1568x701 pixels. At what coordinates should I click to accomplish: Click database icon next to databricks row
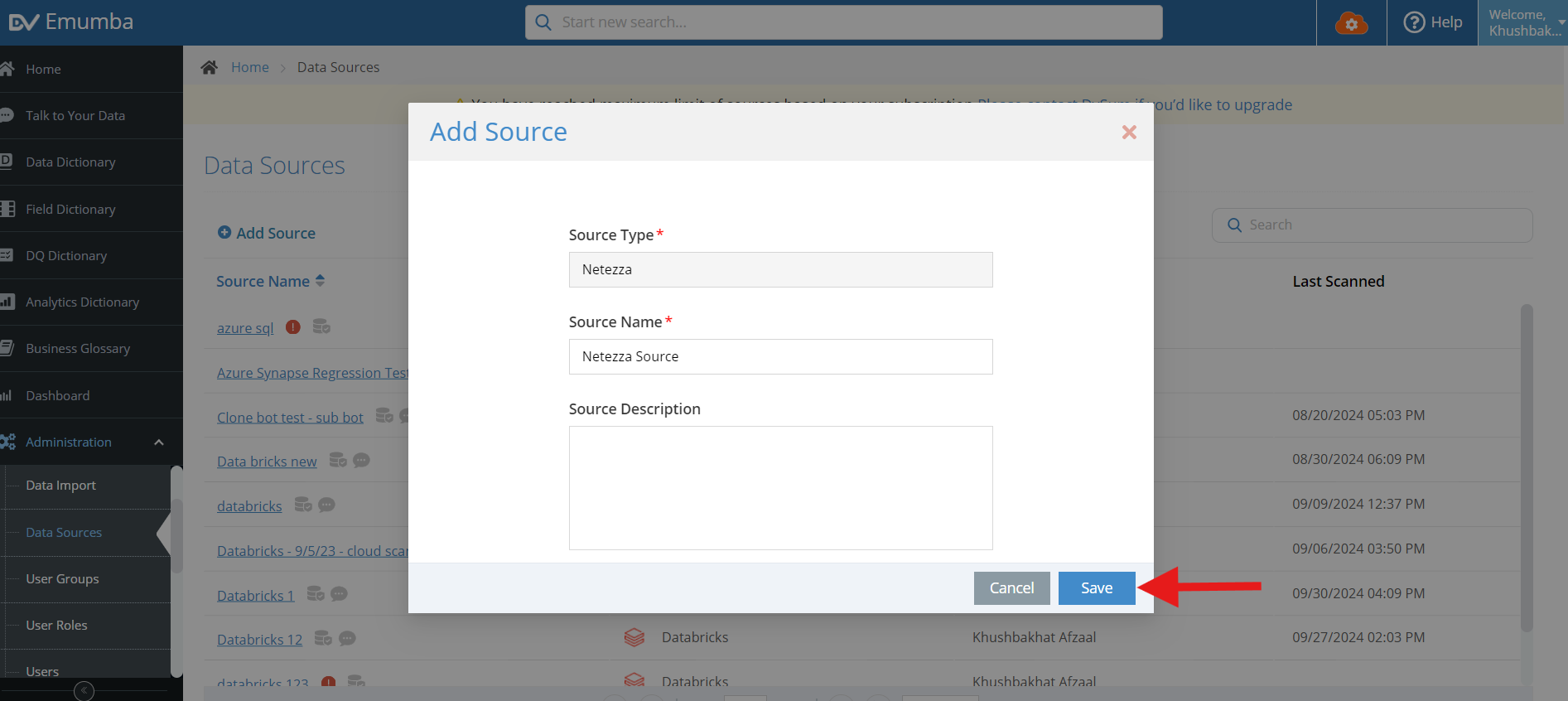[x=303, y=505]
